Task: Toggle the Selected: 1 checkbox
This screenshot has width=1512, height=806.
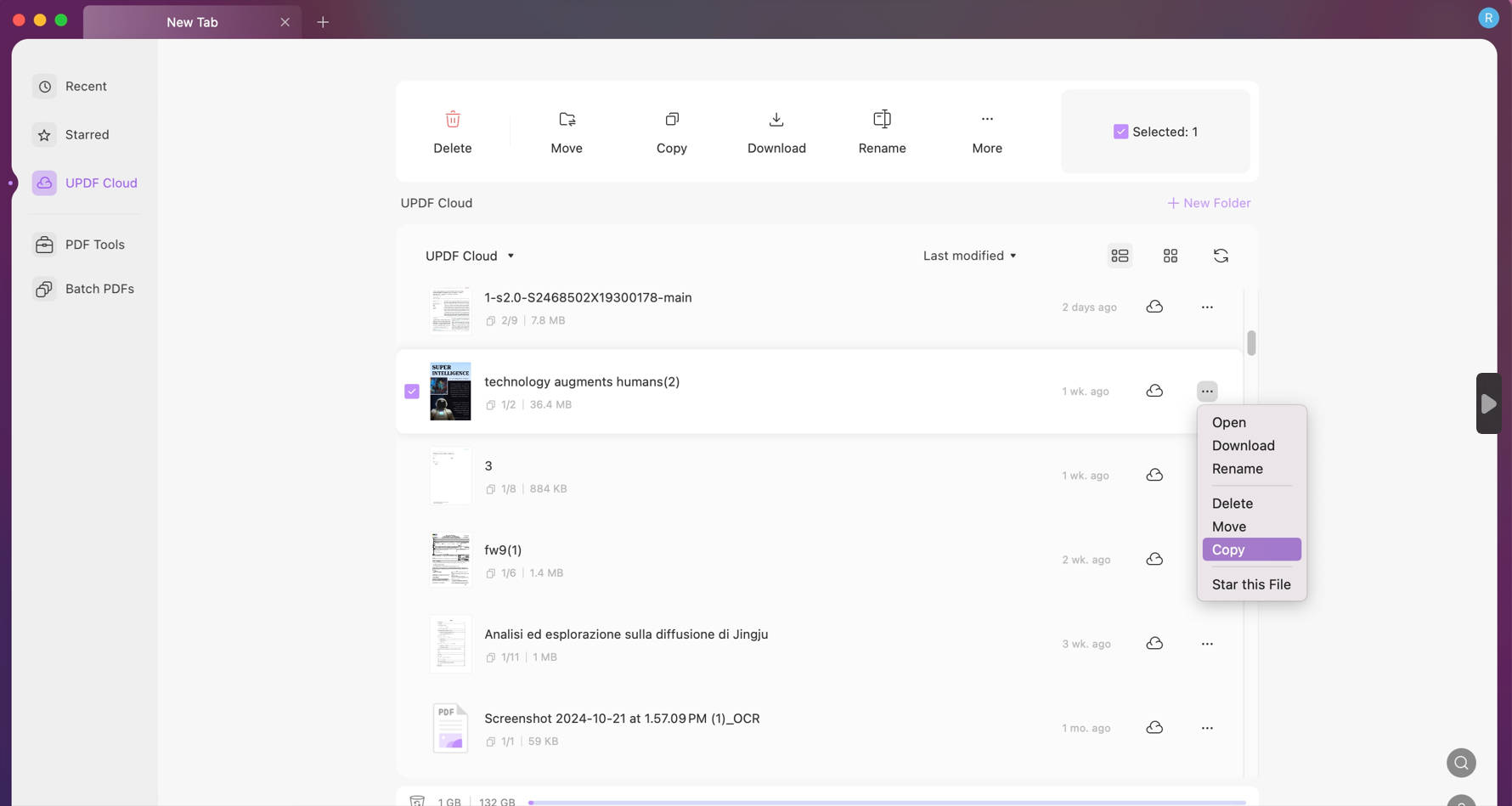Action: coord(1120,132)
